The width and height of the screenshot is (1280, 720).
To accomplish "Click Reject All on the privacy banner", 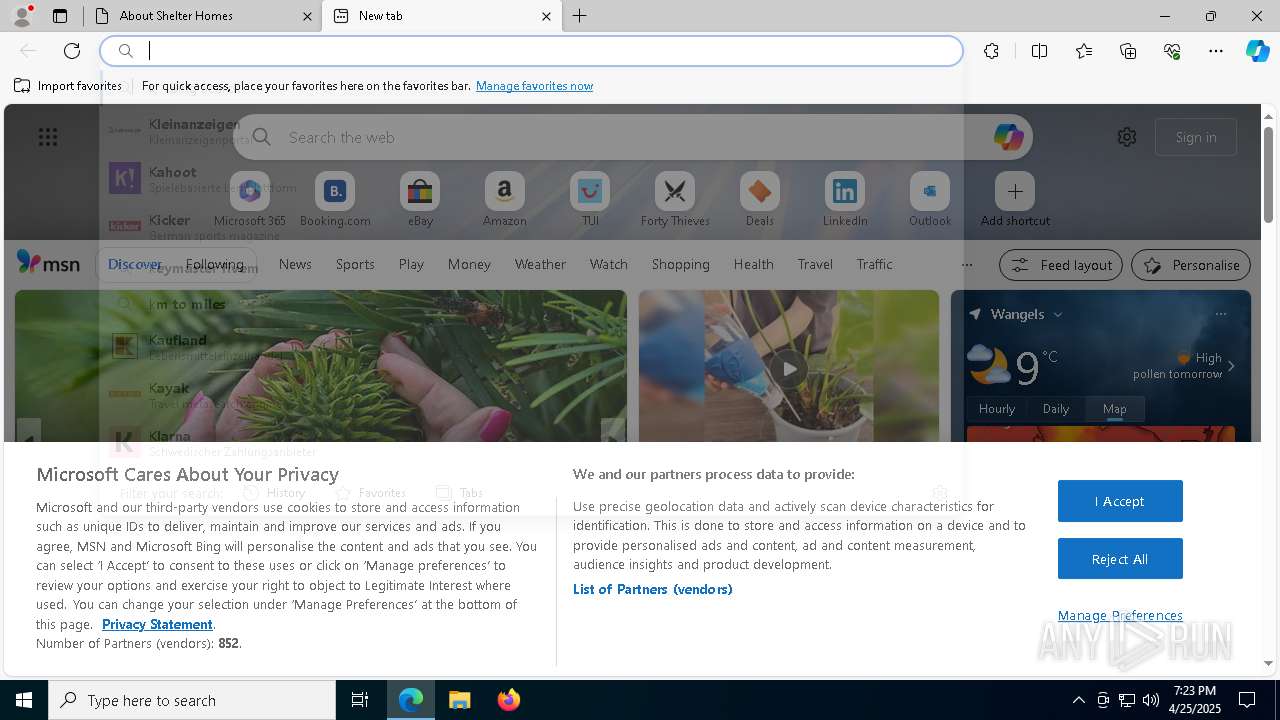I will click(x=1120, y=559).
